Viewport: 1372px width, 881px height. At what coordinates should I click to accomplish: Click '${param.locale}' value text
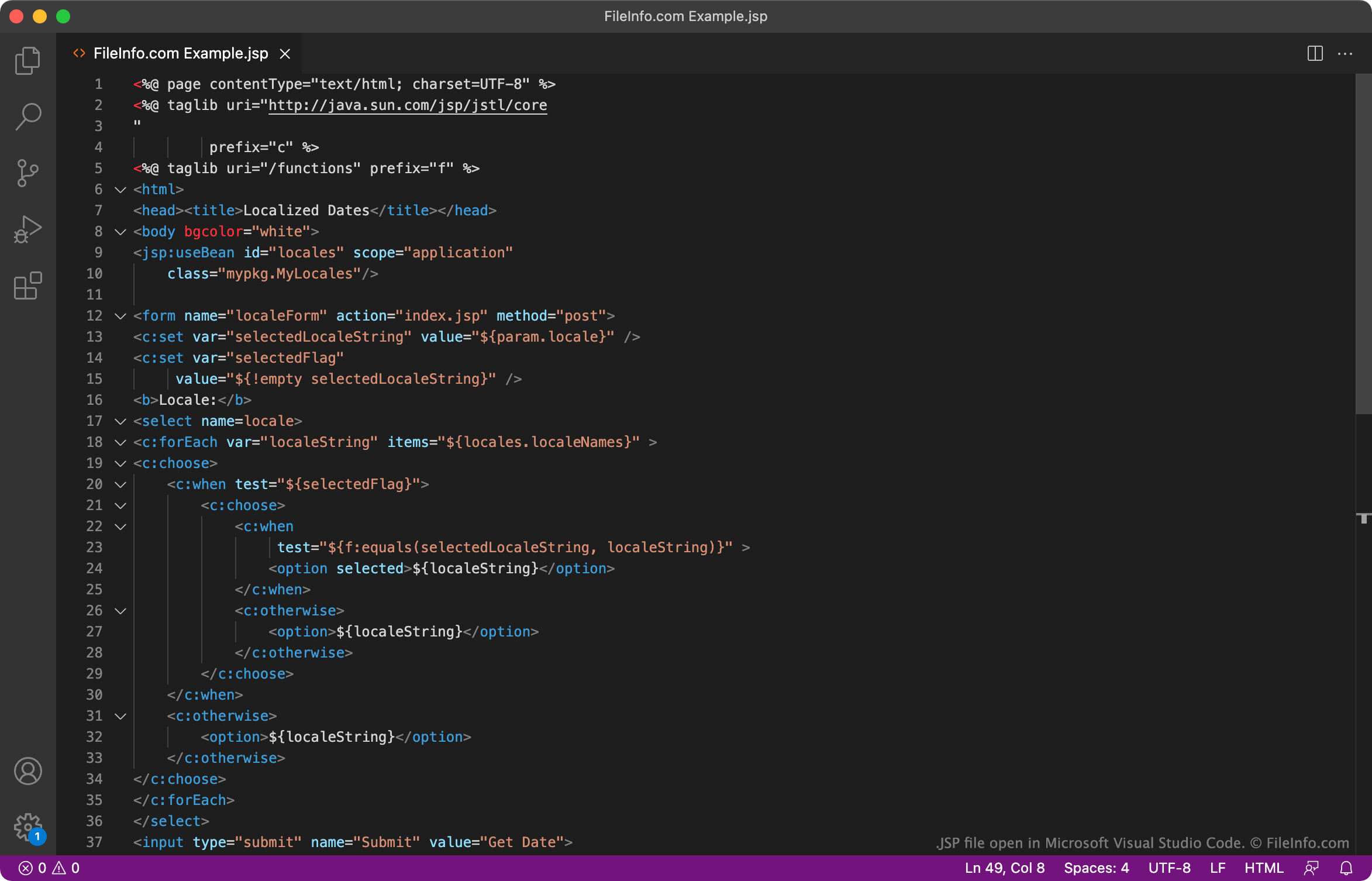(x=543, y=337)
